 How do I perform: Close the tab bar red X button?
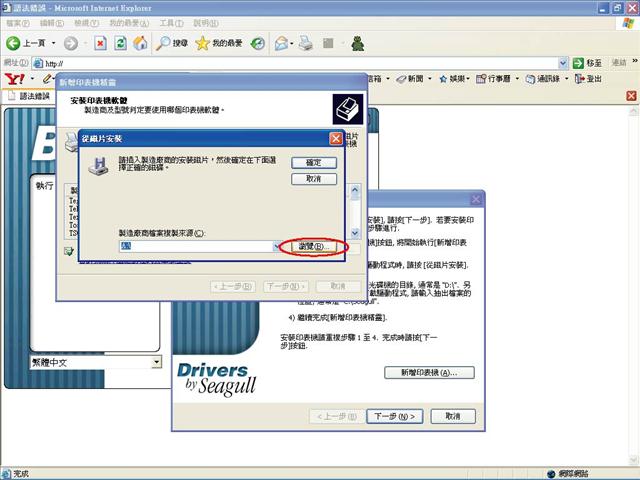click(x=631, y=96)
